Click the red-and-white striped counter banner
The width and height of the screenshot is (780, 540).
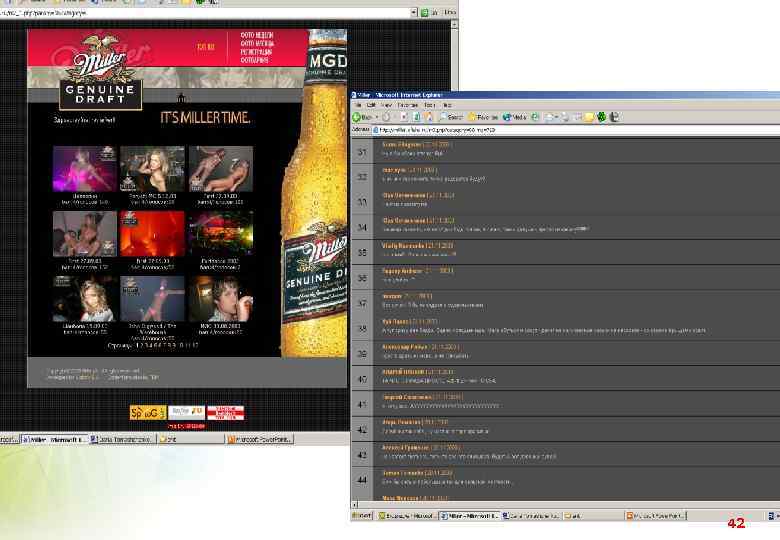[225, 413]
